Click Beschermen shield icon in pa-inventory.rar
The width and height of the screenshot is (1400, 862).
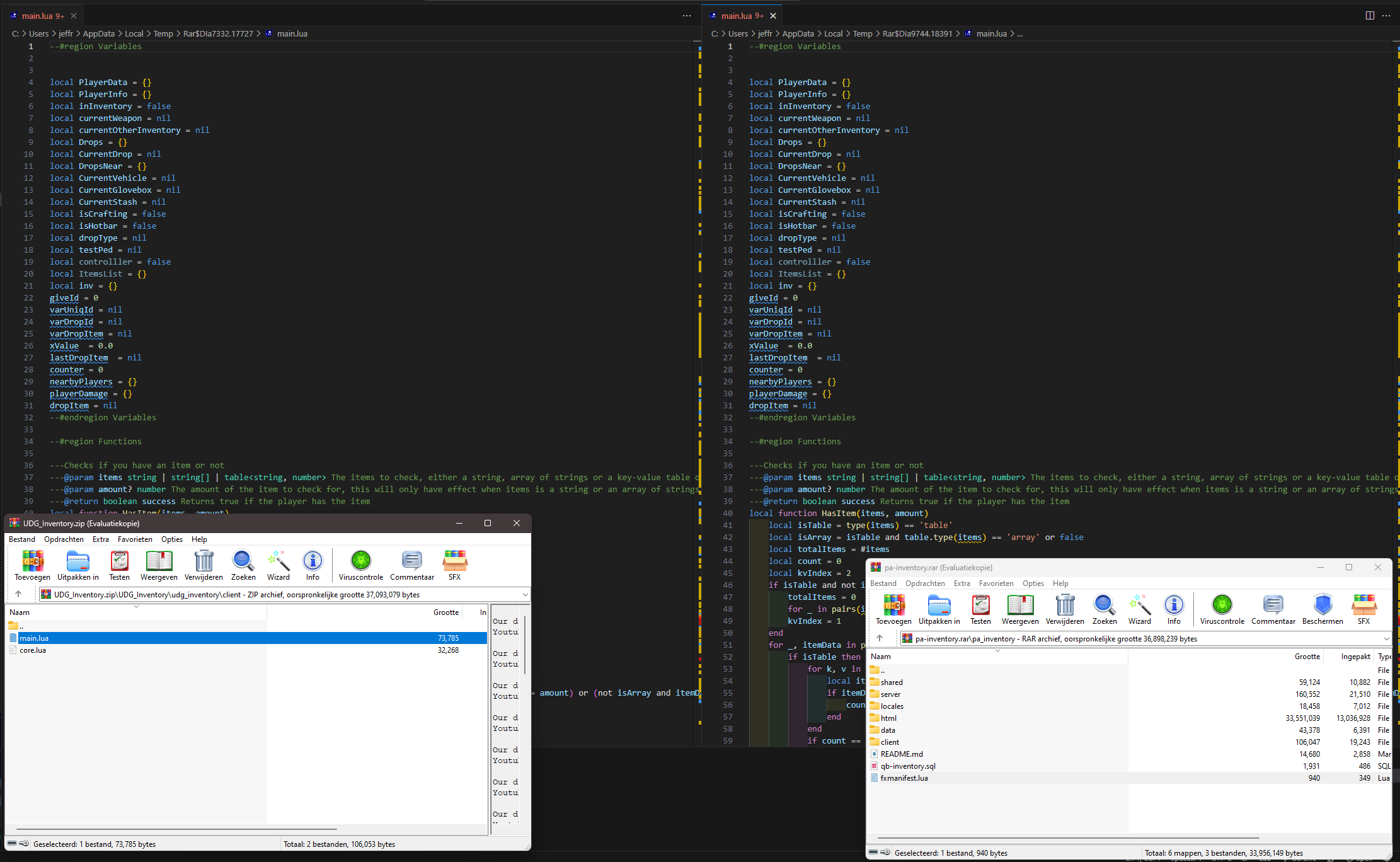click(1323, 604)
